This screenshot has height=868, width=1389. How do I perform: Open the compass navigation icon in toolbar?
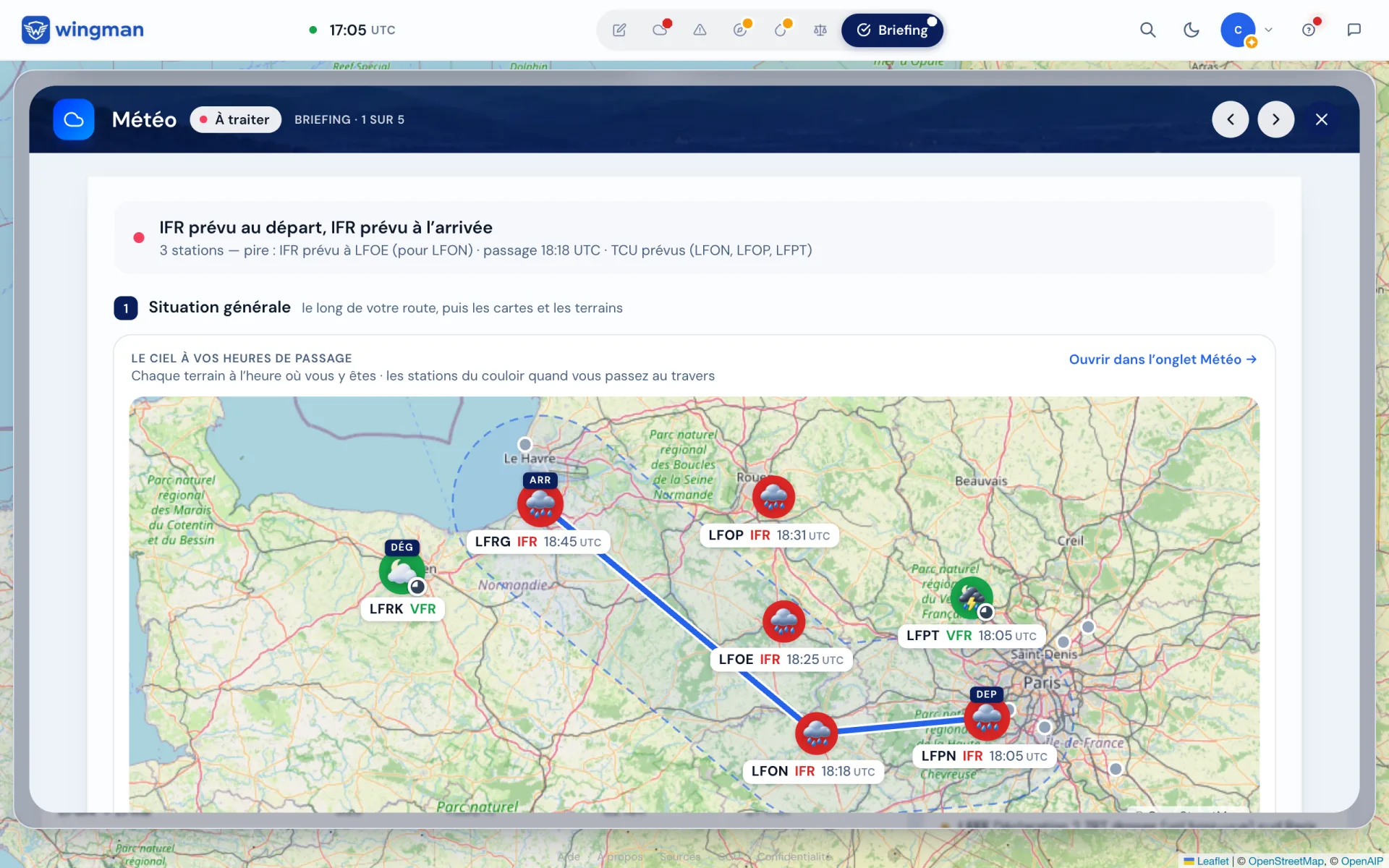click(740, 30)
